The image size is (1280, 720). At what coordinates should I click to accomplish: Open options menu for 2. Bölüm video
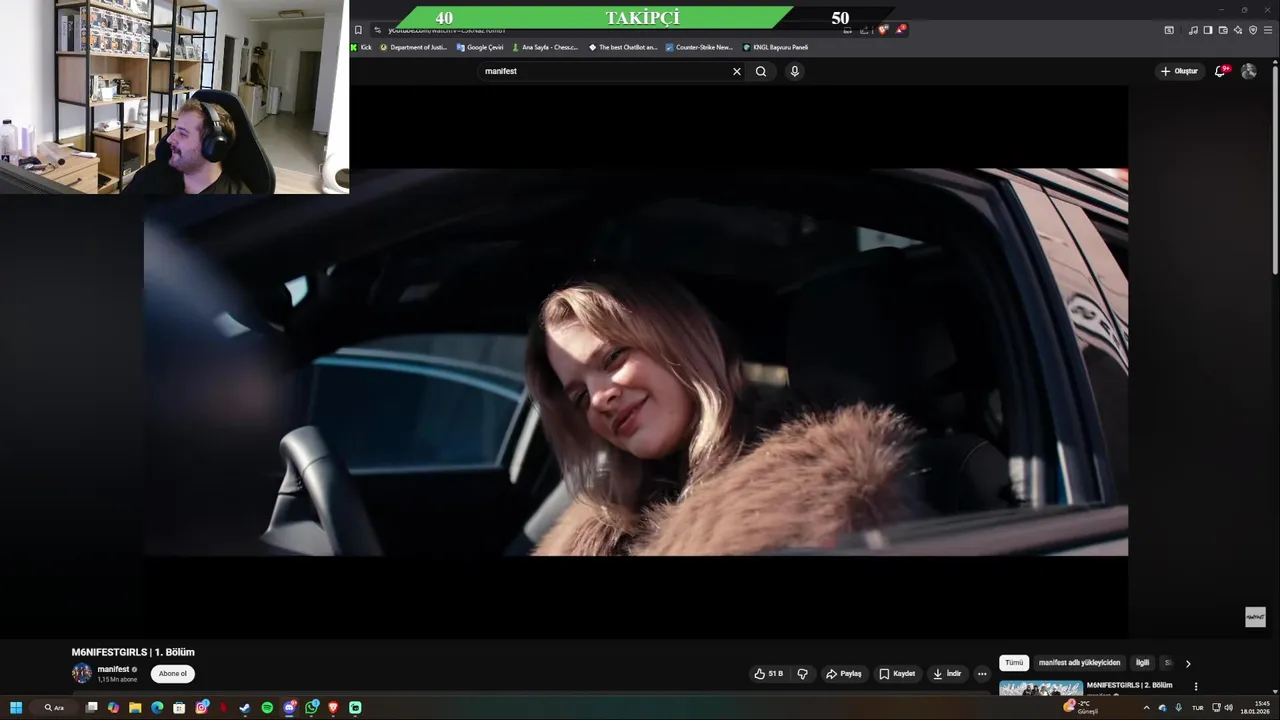coord(1196,687)
